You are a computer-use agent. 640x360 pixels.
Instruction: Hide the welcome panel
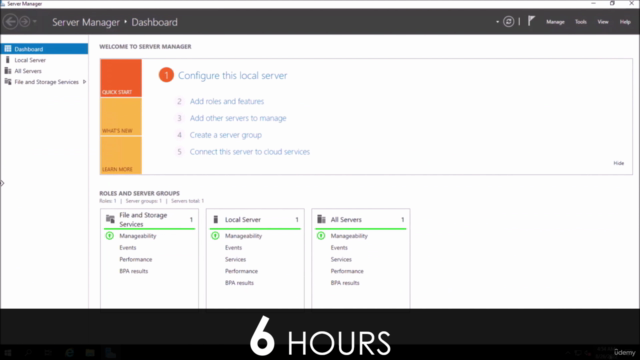[618, 163]
